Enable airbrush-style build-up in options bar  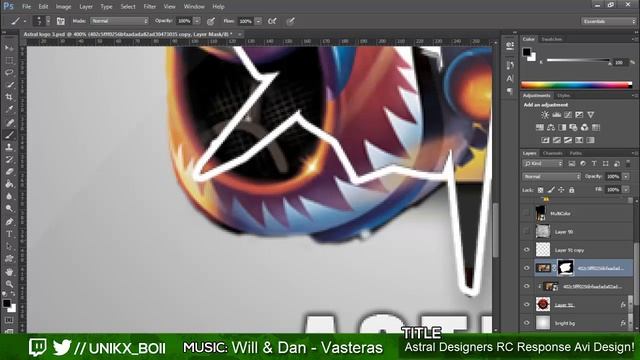[272, 21]
